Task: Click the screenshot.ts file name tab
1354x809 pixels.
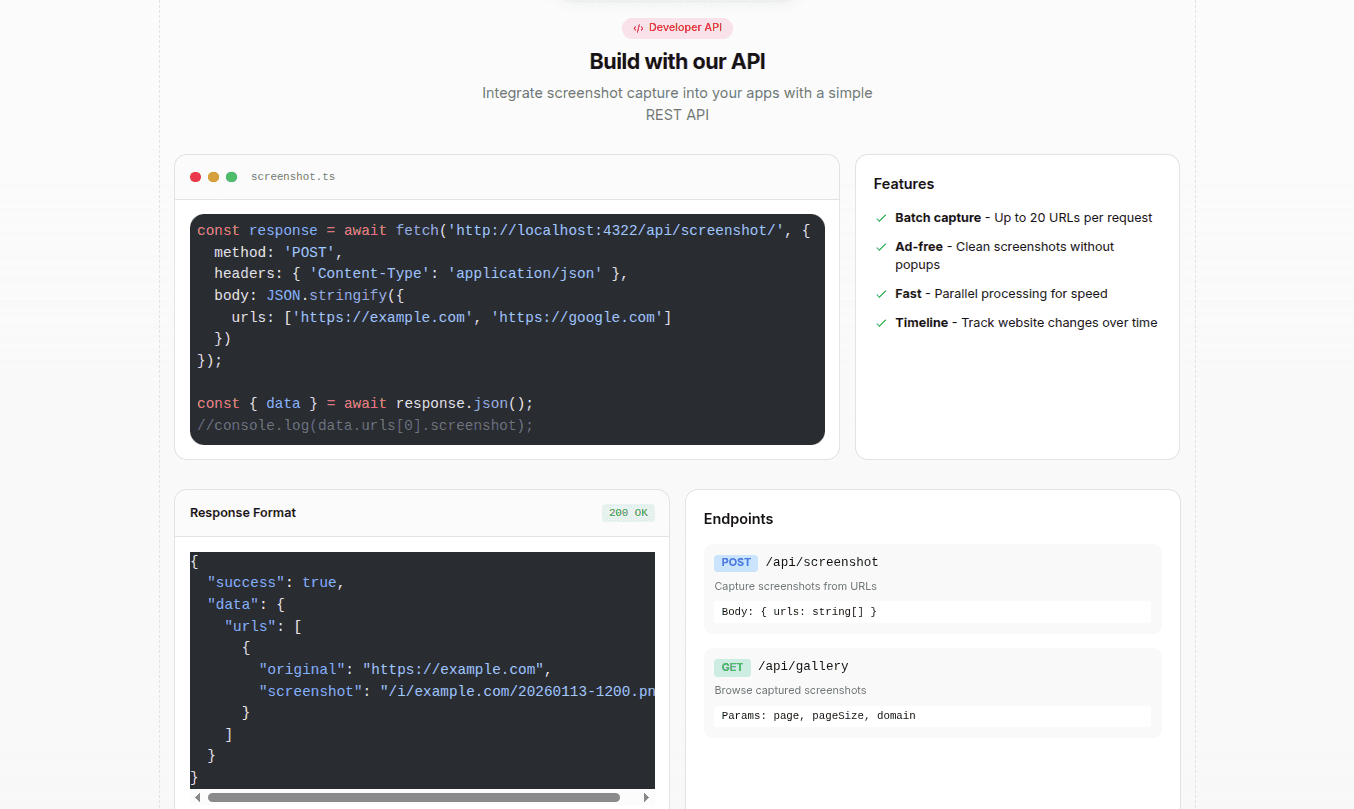Action: [293, 177]
